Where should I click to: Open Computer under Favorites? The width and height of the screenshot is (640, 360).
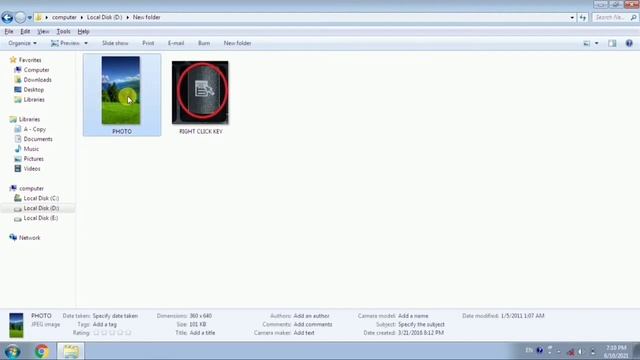coord(36,70)
